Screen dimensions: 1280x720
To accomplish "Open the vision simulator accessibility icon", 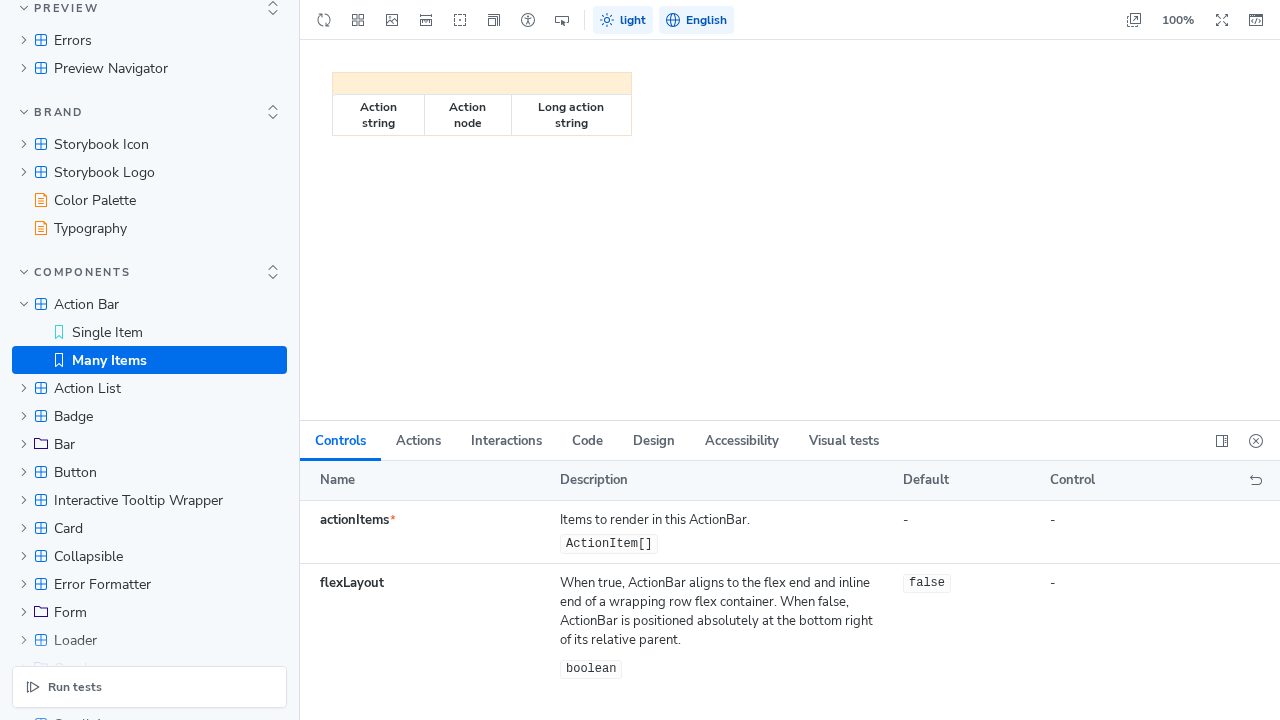I will [528, 20].
